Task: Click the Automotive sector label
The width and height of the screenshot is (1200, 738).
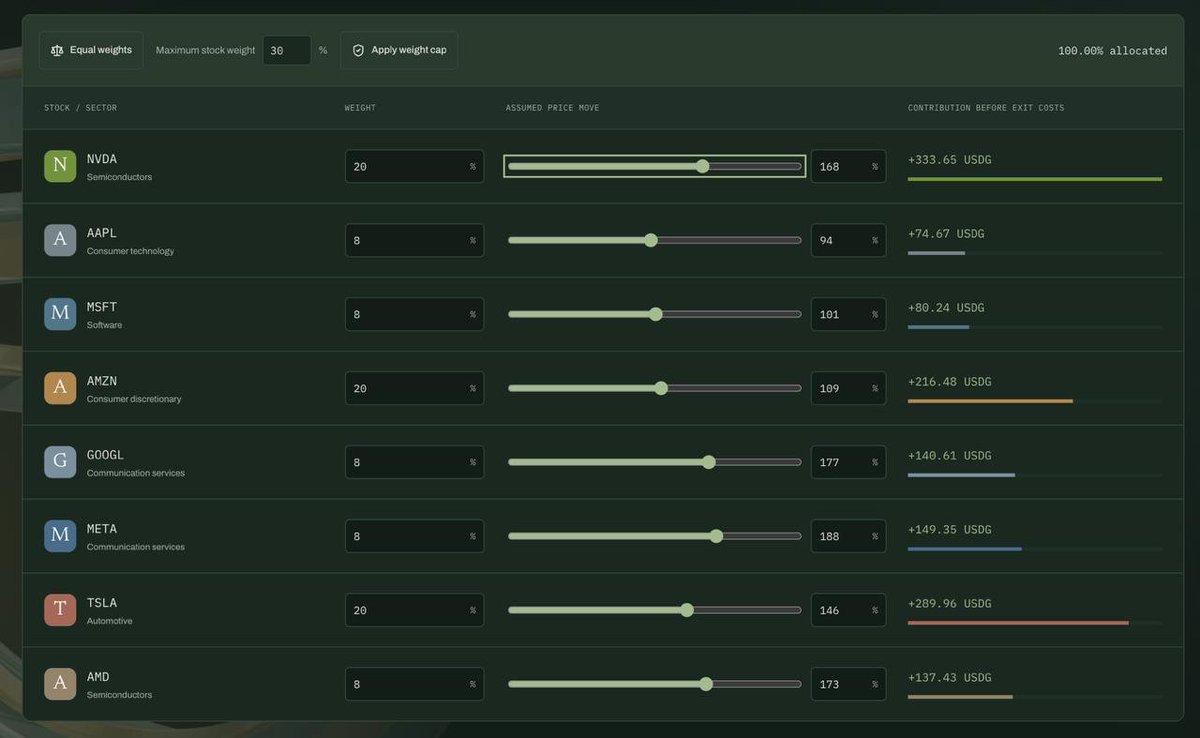Action: click(x=109, y=621)
